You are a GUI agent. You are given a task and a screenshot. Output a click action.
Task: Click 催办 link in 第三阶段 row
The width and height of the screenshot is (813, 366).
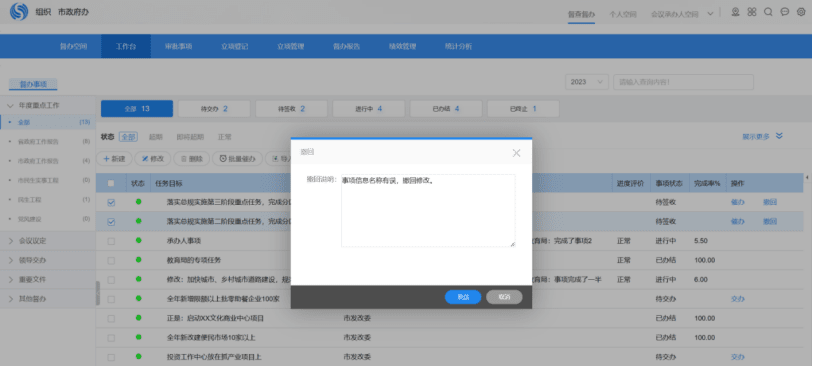(737, 202)
